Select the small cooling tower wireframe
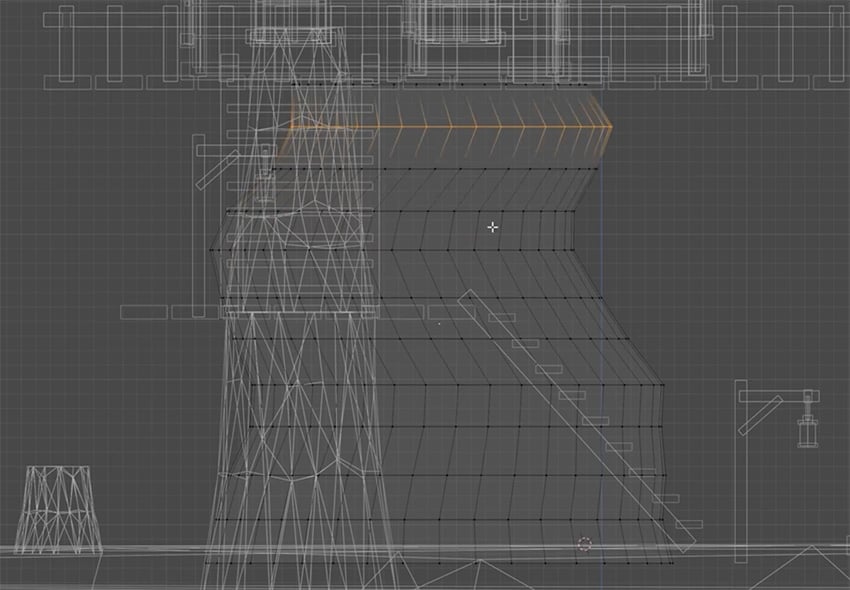850x590 pixels. 58,510
